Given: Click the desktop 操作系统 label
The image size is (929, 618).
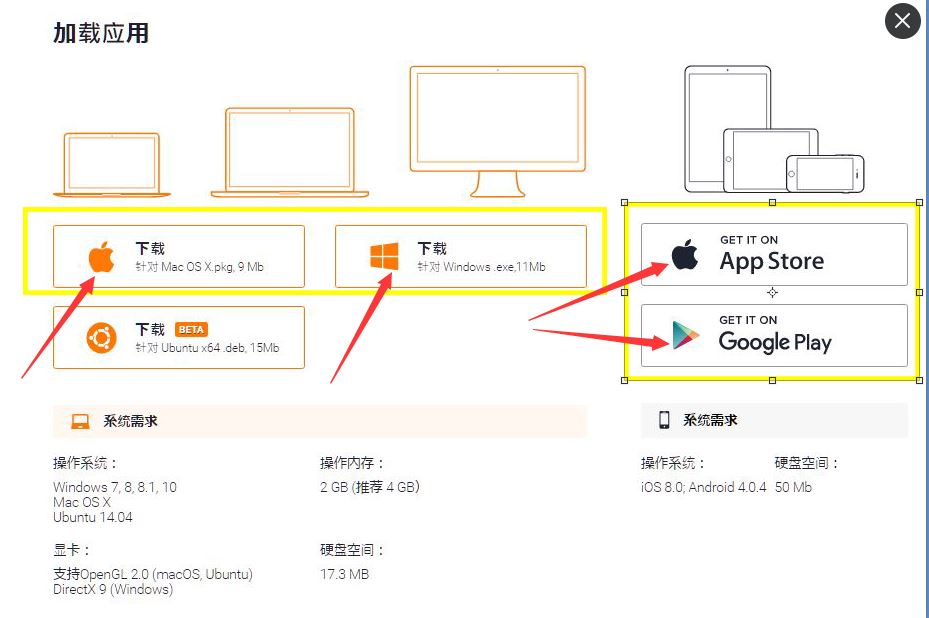Looking at the screenshot, I should (x=85, y=463).
